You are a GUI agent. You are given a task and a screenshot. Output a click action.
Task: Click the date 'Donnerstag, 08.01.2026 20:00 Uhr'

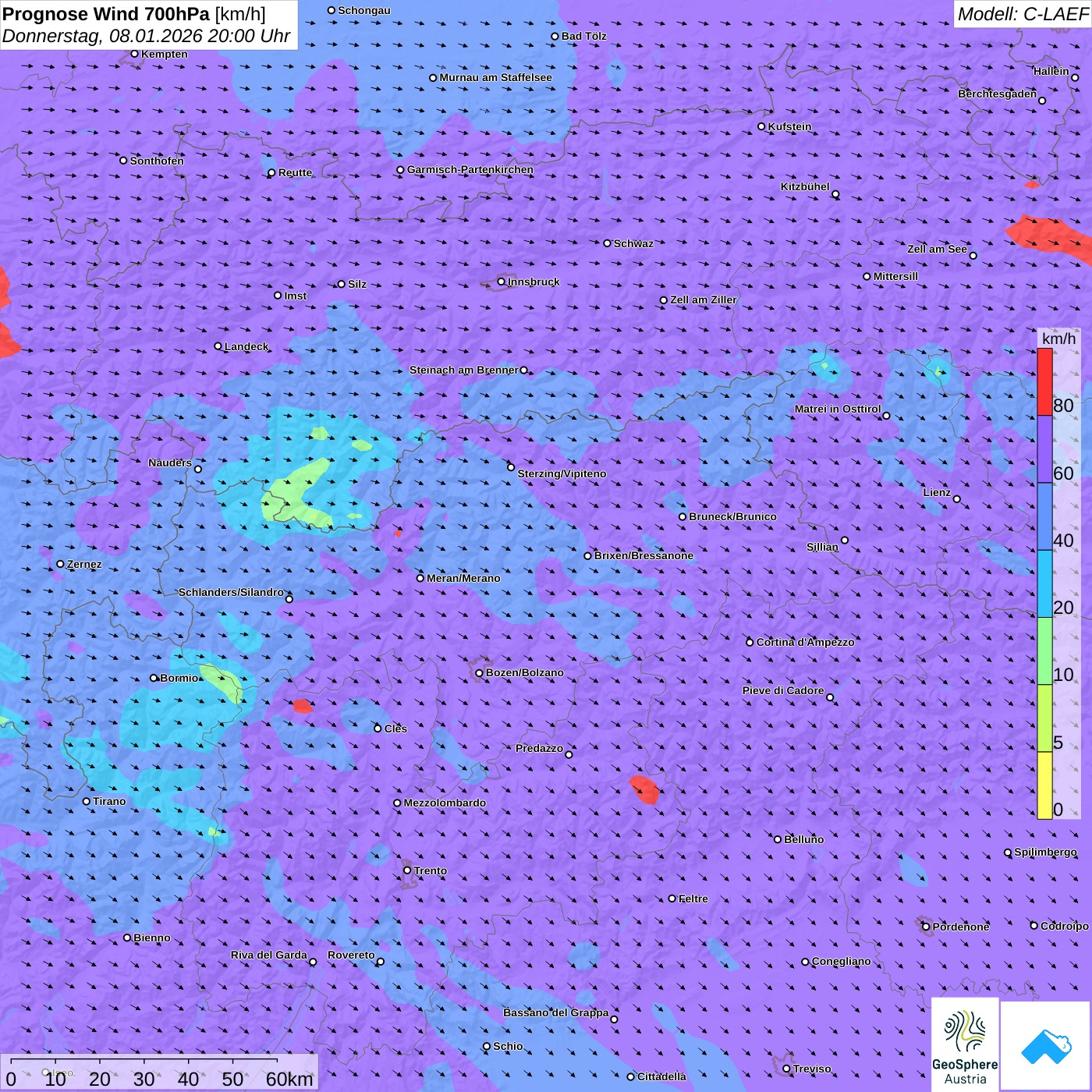pos(147,36)
